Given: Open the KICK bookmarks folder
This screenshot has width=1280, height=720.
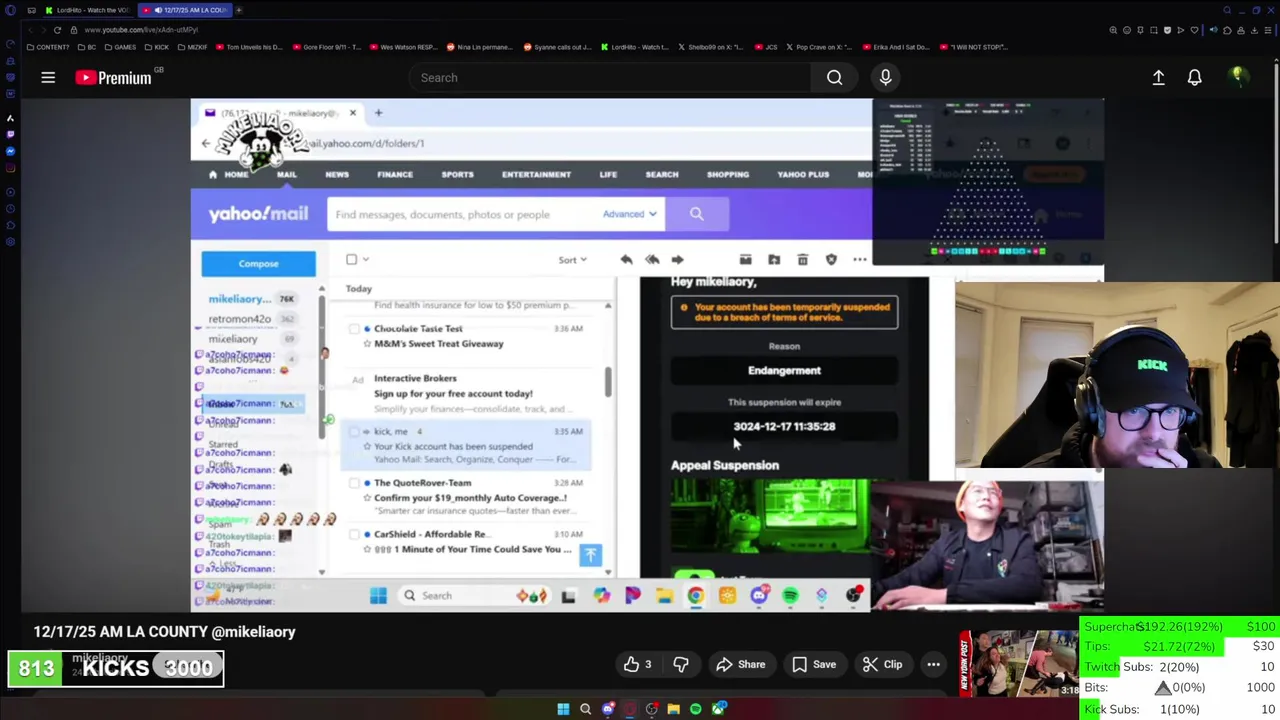Looking at the screenshot, I should [x=156, y=47].
